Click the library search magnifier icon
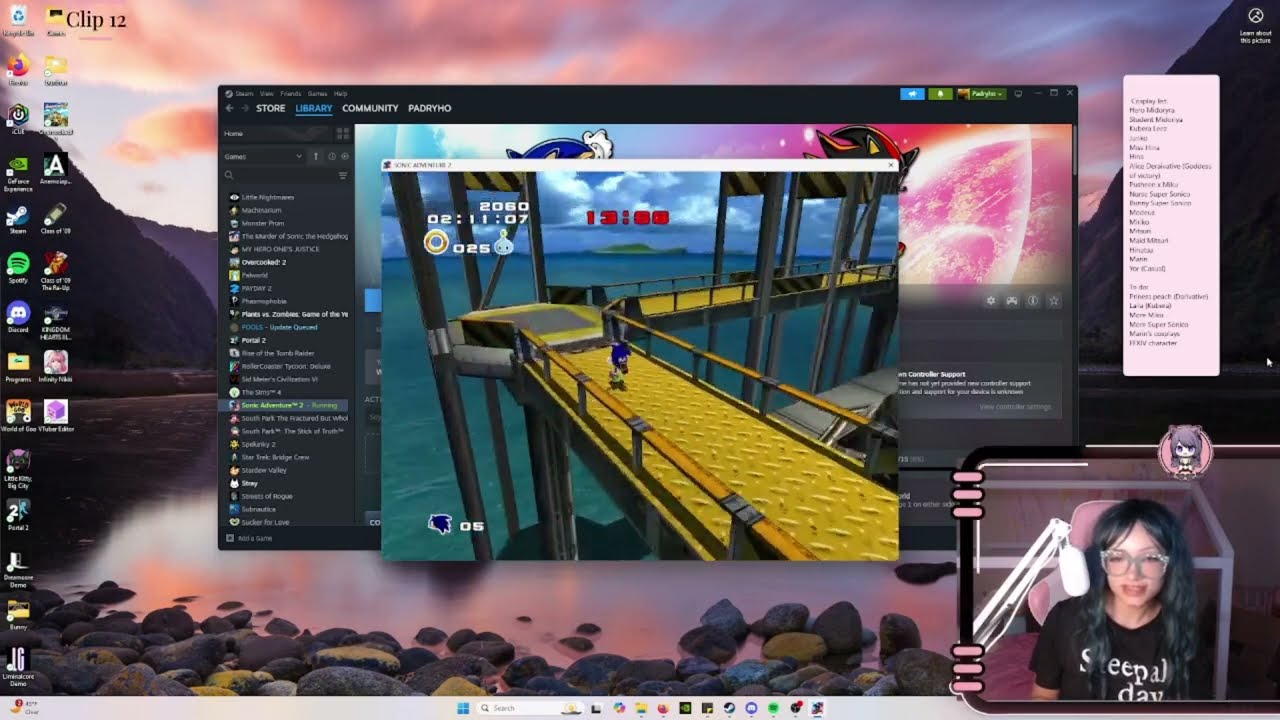This screenshot has width=1280, height=720. [229, 175]
